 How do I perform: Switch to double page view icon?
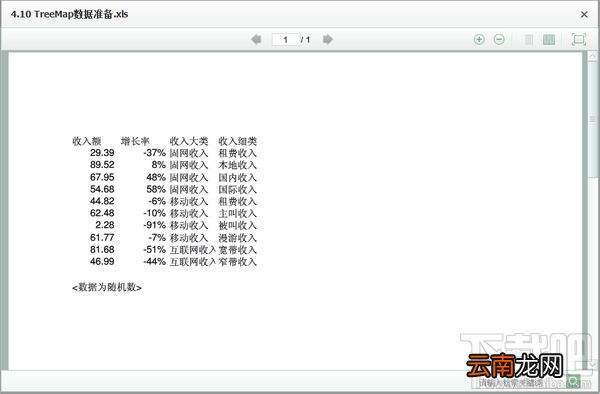tap(549, 39)
